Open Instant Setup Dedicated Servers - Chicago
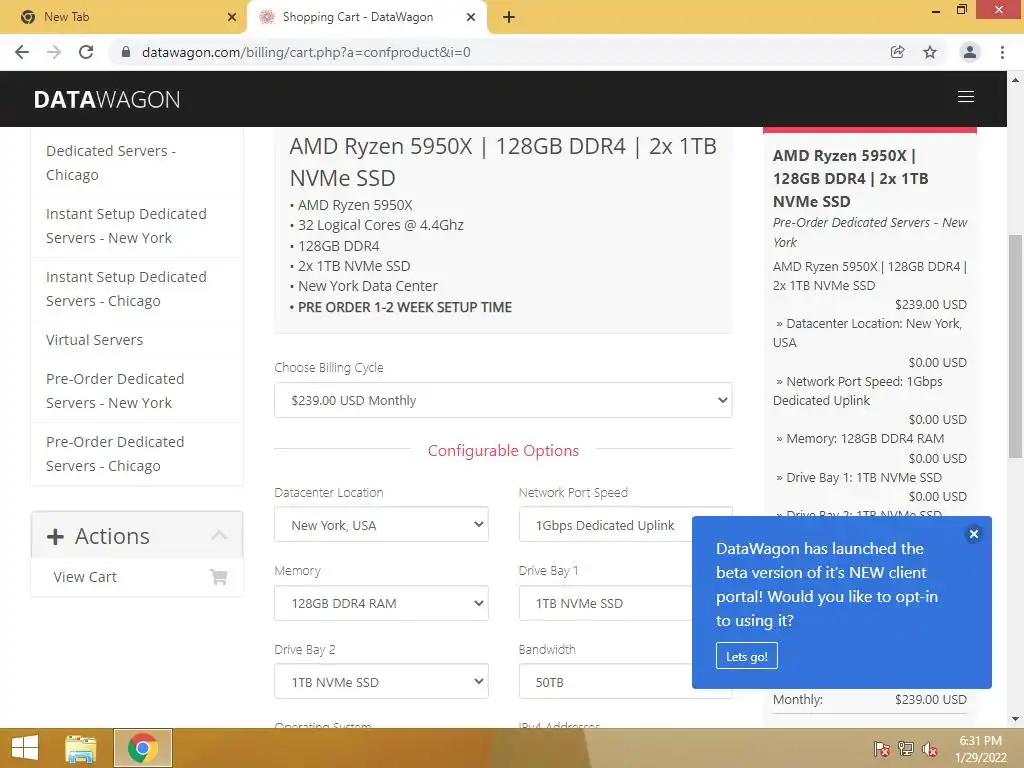 pyautogui.click(x=126, y=289)
